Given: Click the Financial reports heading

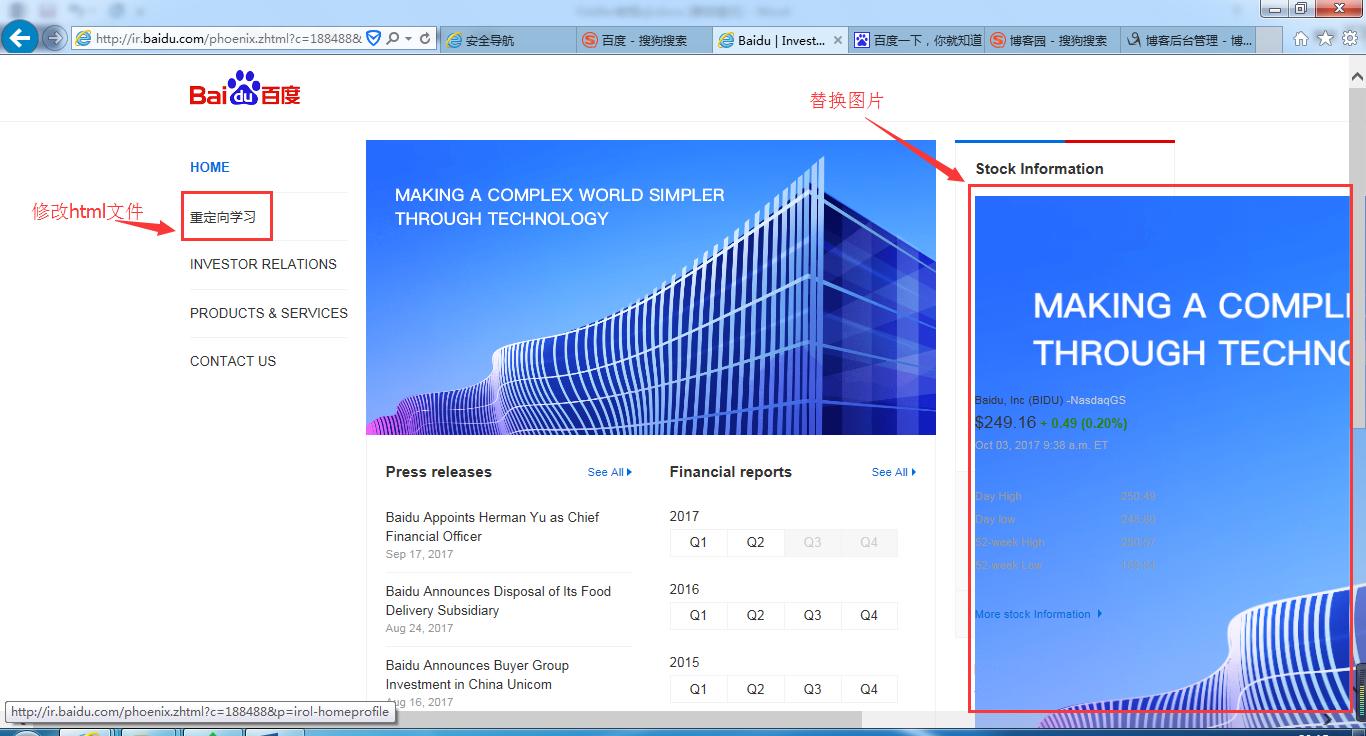Looking at the screenshot, I should (731, 472).
